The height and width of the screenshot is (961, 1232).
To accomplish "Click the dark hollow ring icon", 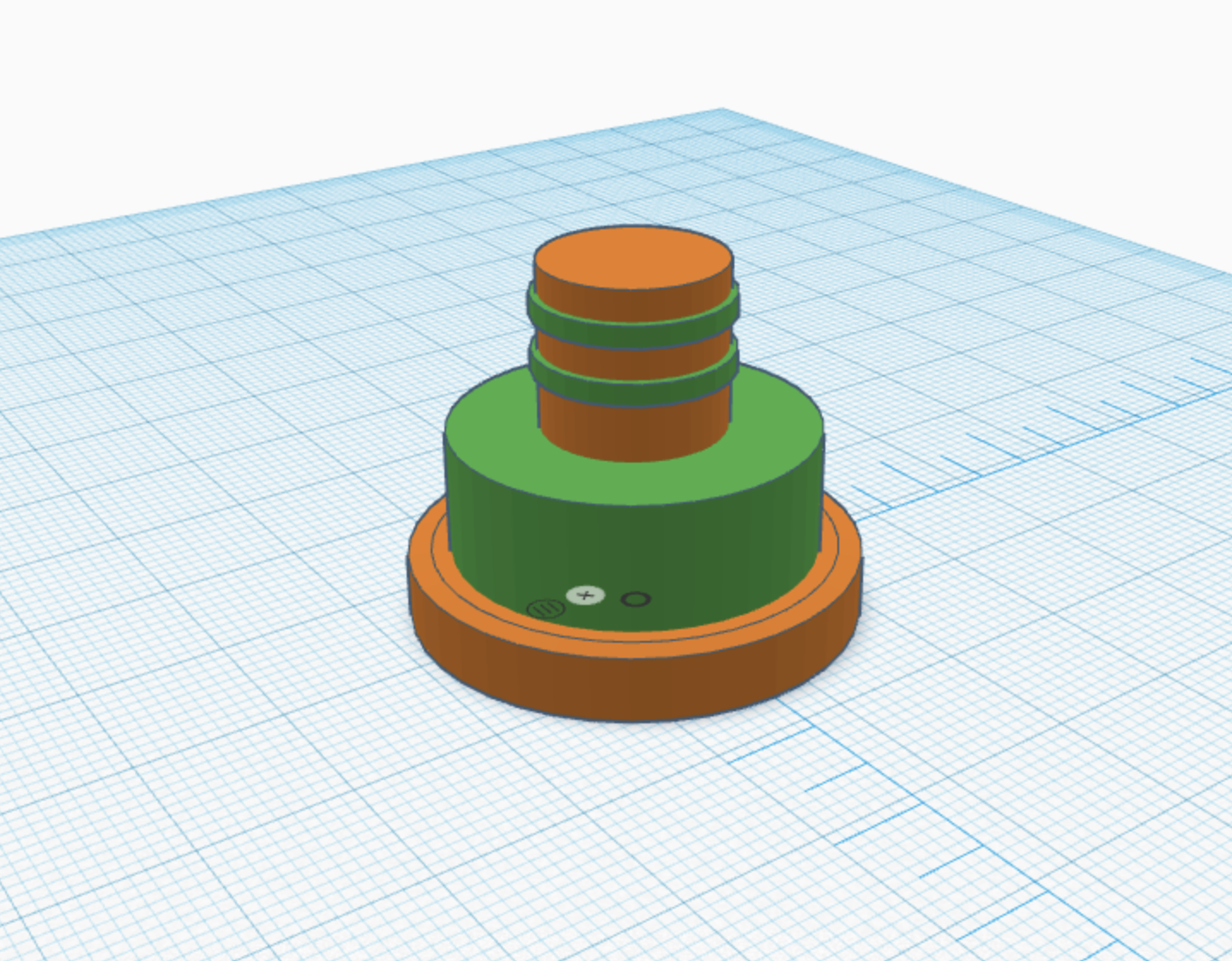I will click(x=635, y=599).
